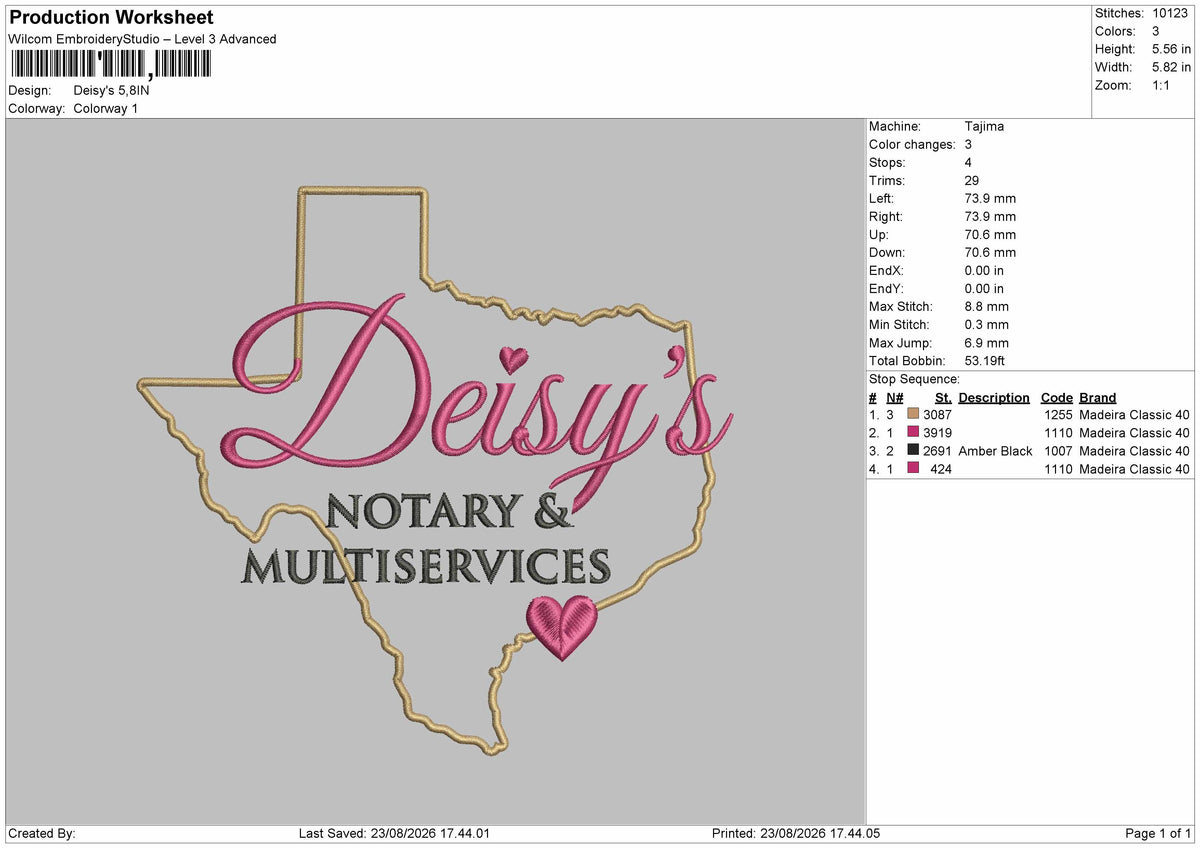
Task: Click the 'Printed' timestamp in footer
Action: click(796, 833)
